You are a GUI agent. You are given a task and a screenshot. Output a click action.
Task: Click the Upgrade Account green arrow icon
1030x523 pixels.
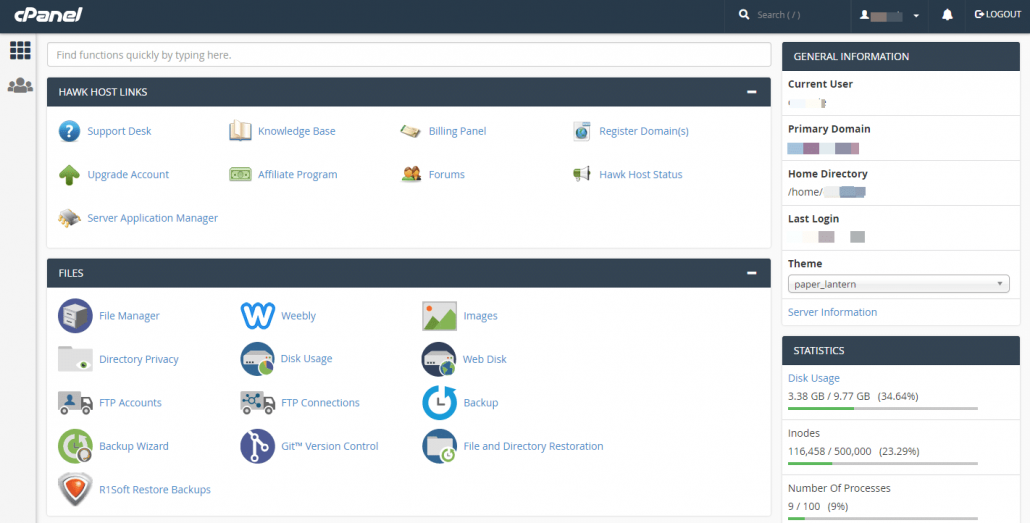(x=69, y=175)
